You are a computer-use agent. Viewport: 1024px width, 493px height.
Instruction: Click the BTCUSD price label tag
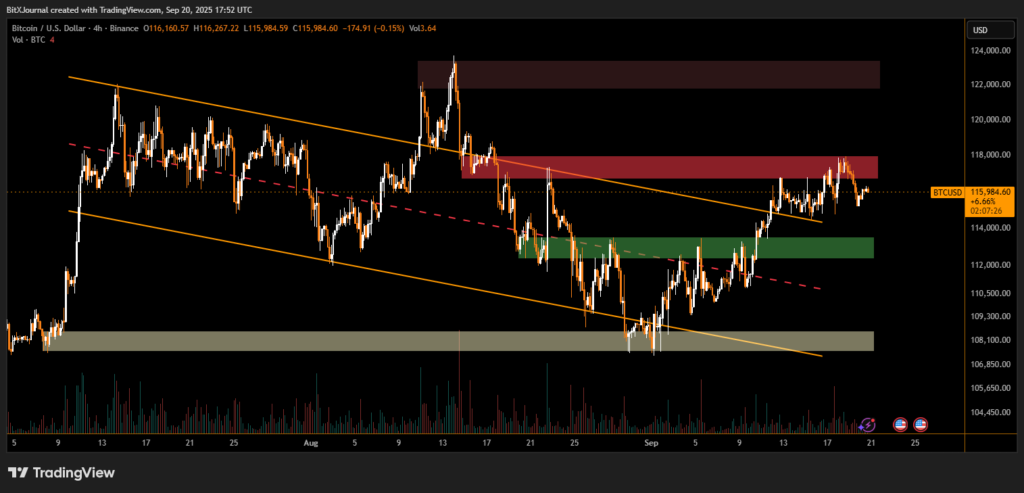(x=945, y=191)
